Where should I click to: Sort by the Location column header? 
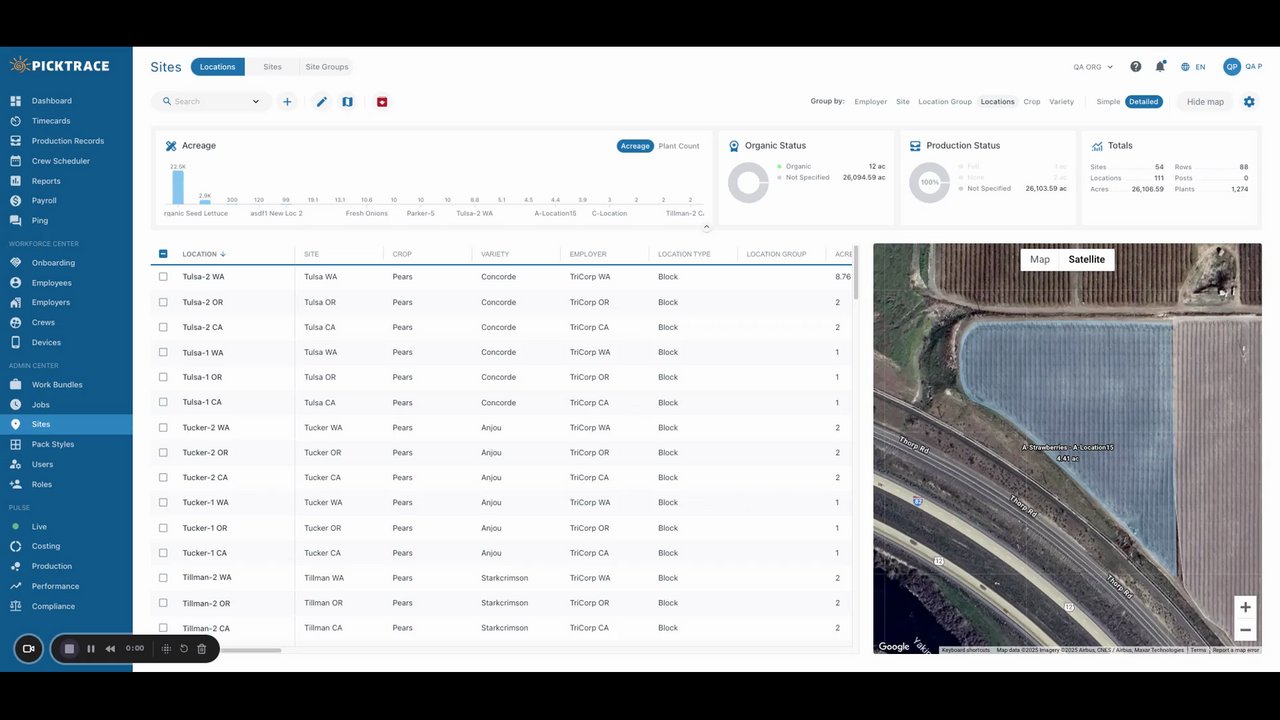pos(204,254)
